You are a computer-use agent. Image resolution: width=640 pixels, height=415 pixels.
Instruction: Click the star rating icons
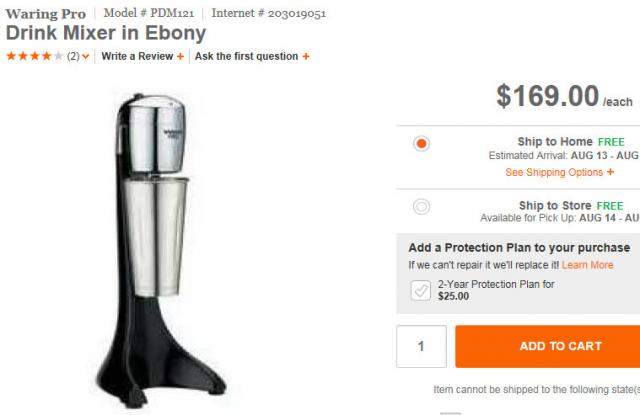pyautogui.click(x=35, y=57)
